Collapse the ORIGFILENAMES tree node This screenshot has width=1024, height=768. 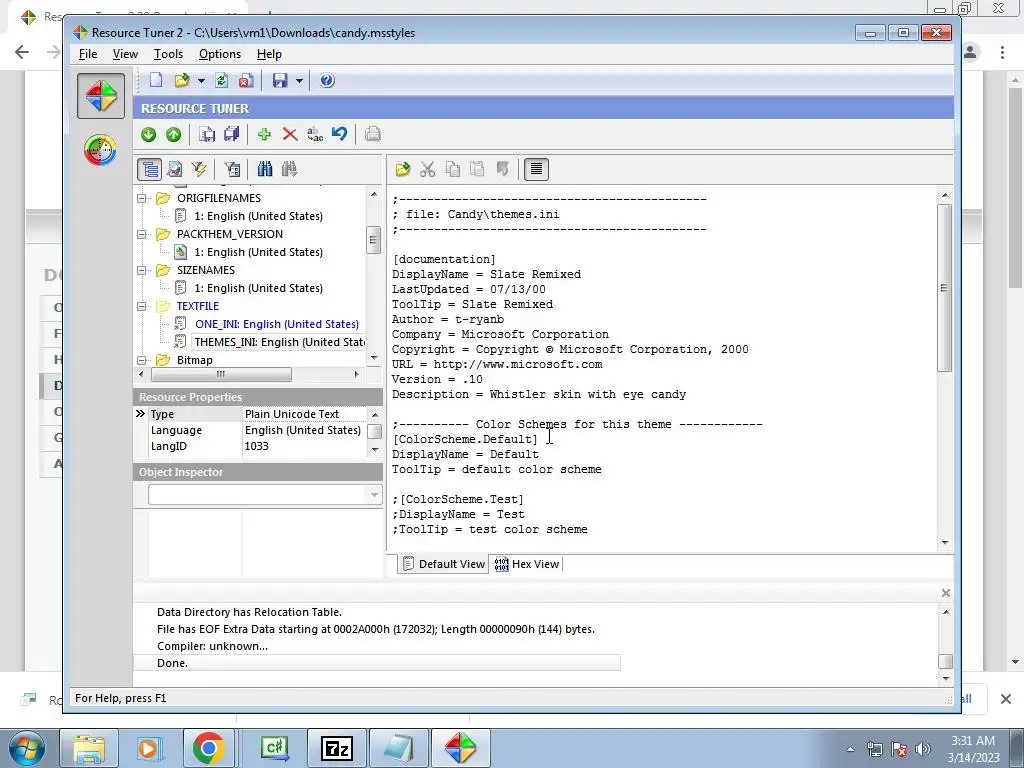(142, 198)
